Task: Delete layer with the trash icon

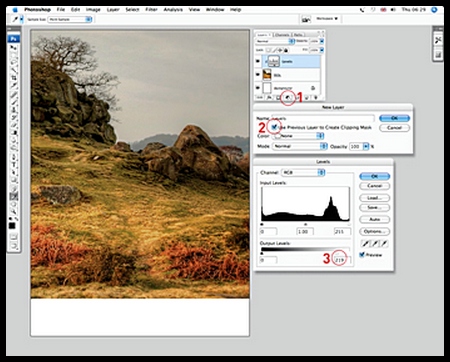Action: click(316, 97)
